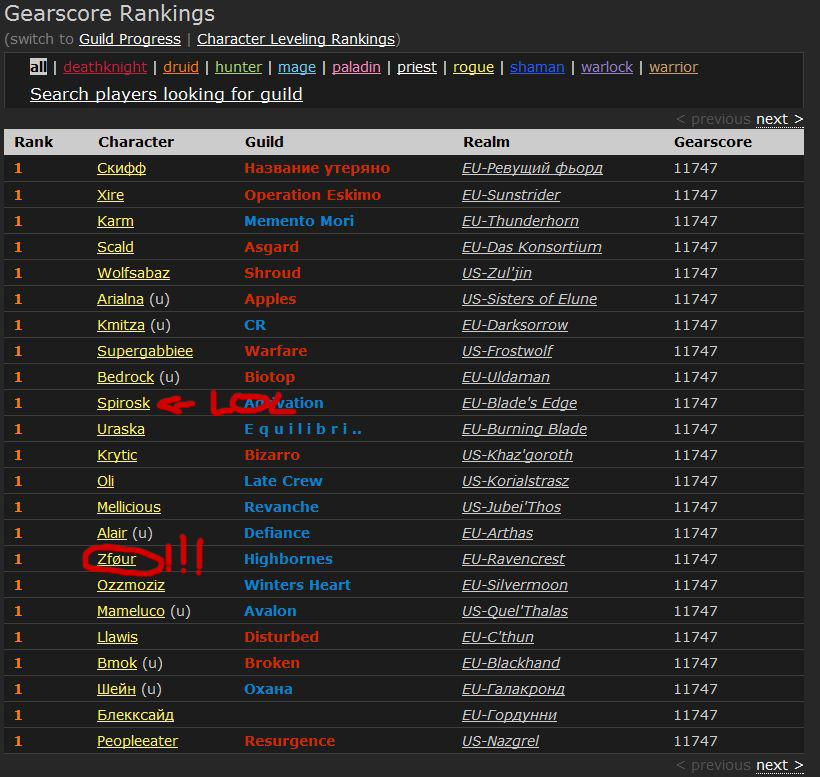View the circled Zføur character
Image resolution: width=820 pixels, height=777 pixels.
point(116,559)
